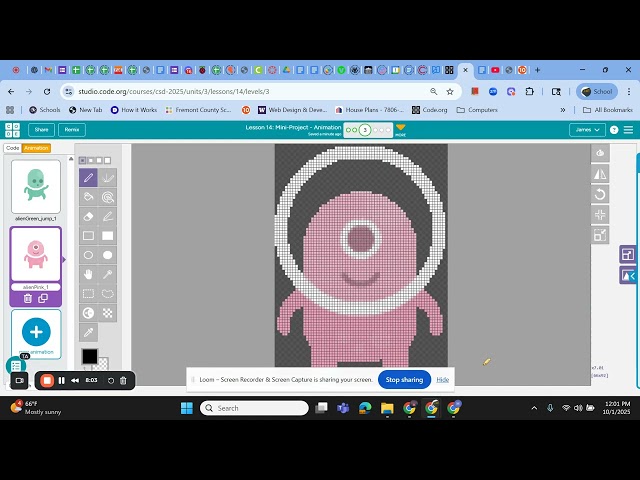This screenshot has height=480, width=640.
Task: Click the clone/cloud transform icon at top right
Action: pyautogui.click(x=600, y=153)
